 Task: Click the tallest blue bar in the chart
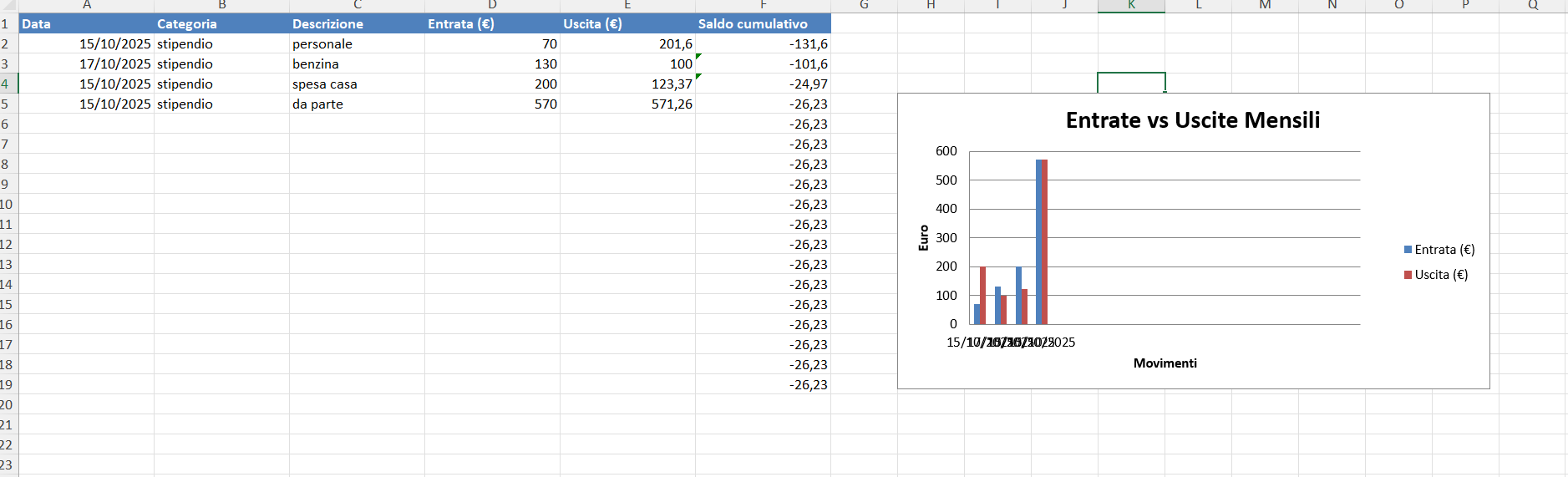(1039, 242)
